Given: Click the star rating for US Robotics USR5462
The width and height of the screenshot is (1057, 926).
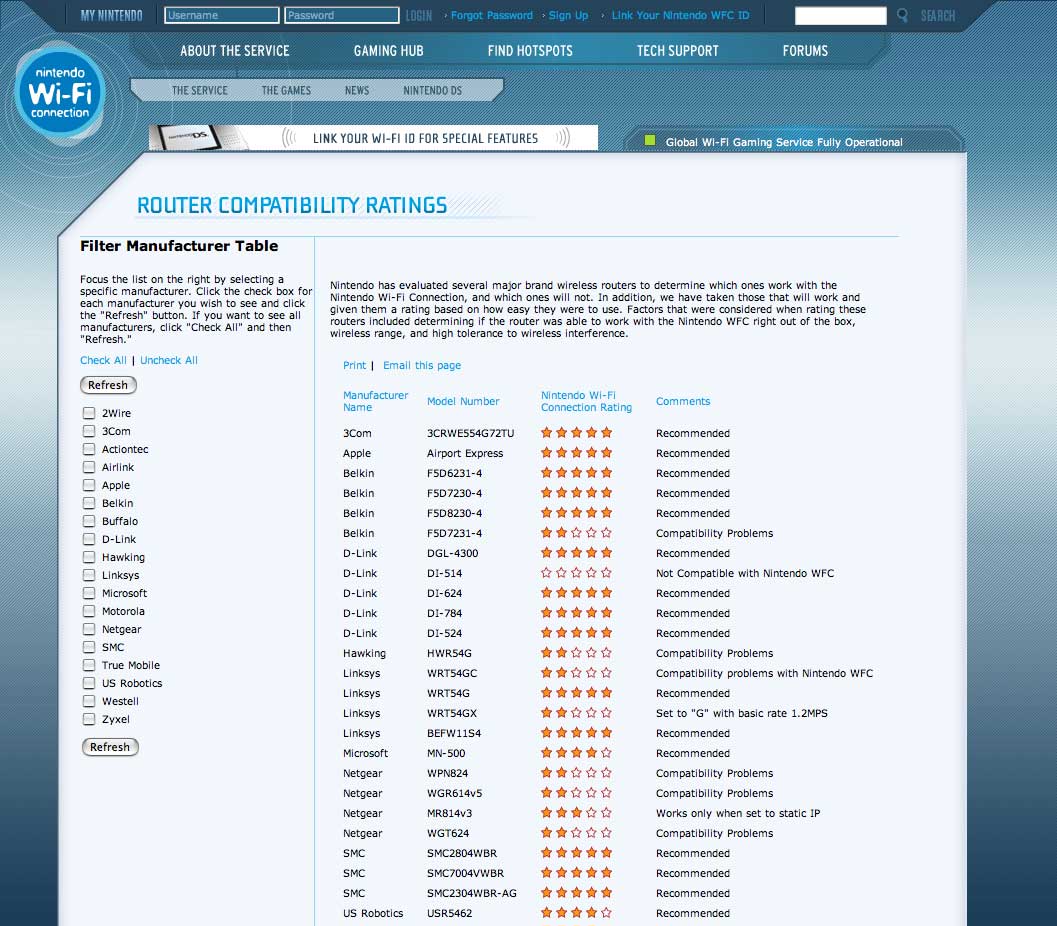Looking at the screenshot, I should pos(576,913).
